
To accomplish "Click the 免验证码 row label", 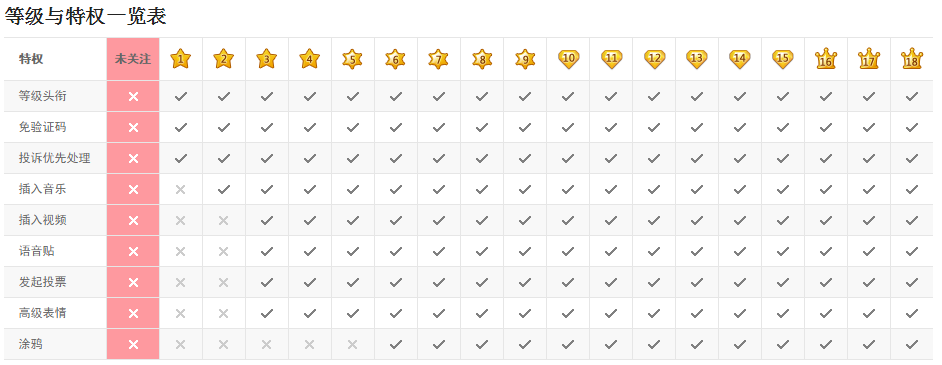I will click(43, 127).
